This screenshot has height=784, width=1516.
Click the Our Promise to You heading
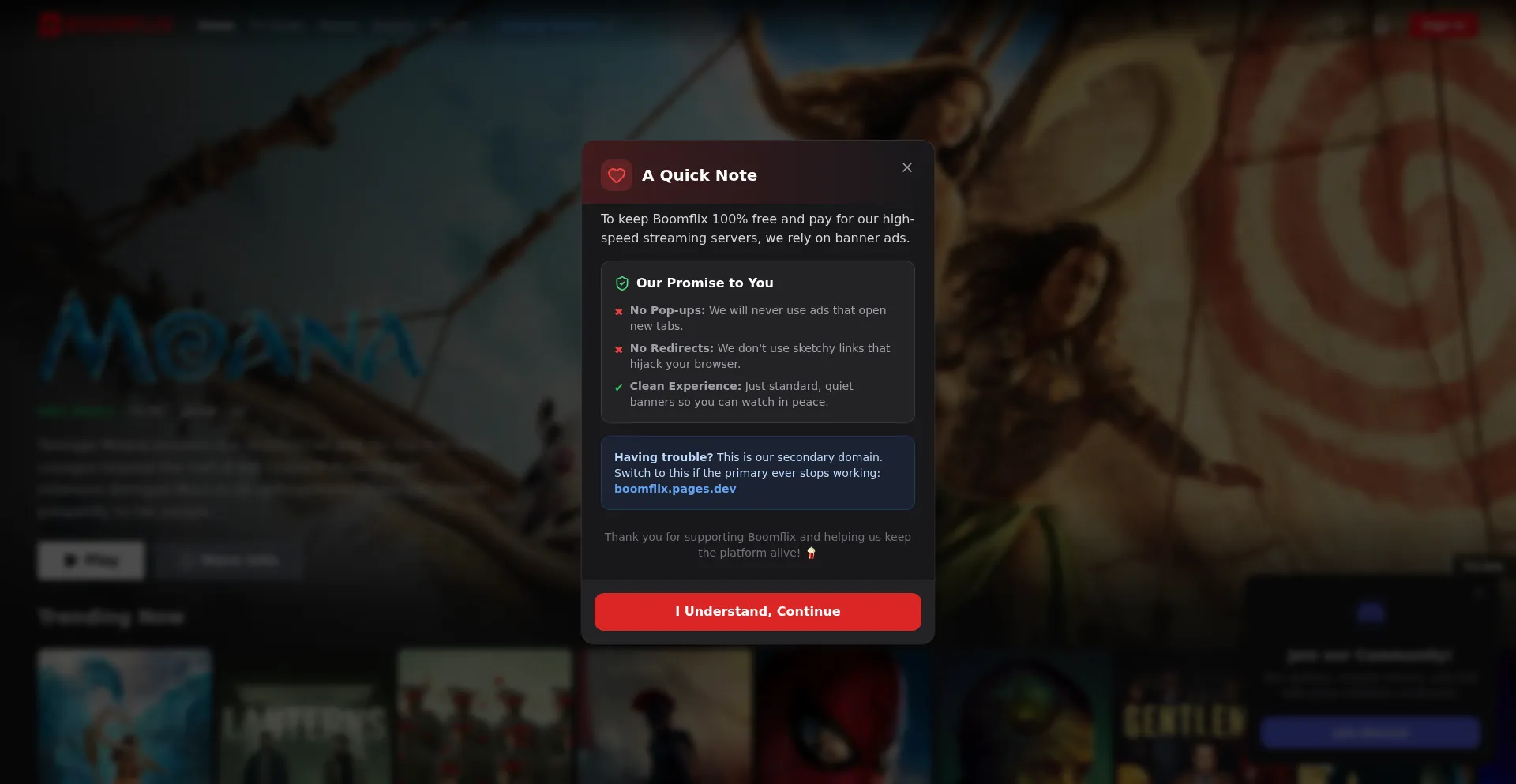click(705, 283)
